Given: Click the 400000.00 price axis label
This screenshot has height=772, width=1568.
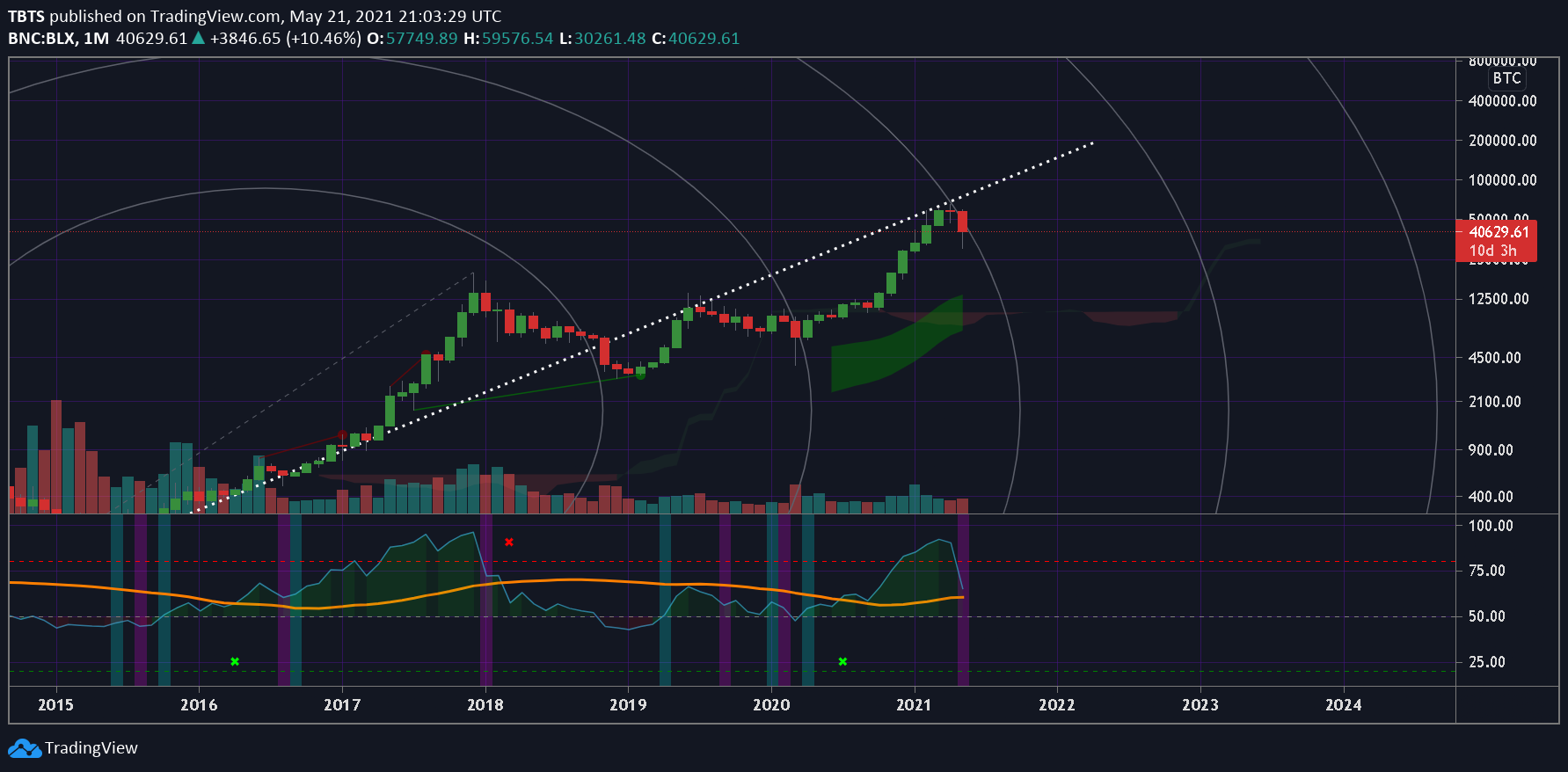Looking at the screenshot, I should coord(1503,101).
